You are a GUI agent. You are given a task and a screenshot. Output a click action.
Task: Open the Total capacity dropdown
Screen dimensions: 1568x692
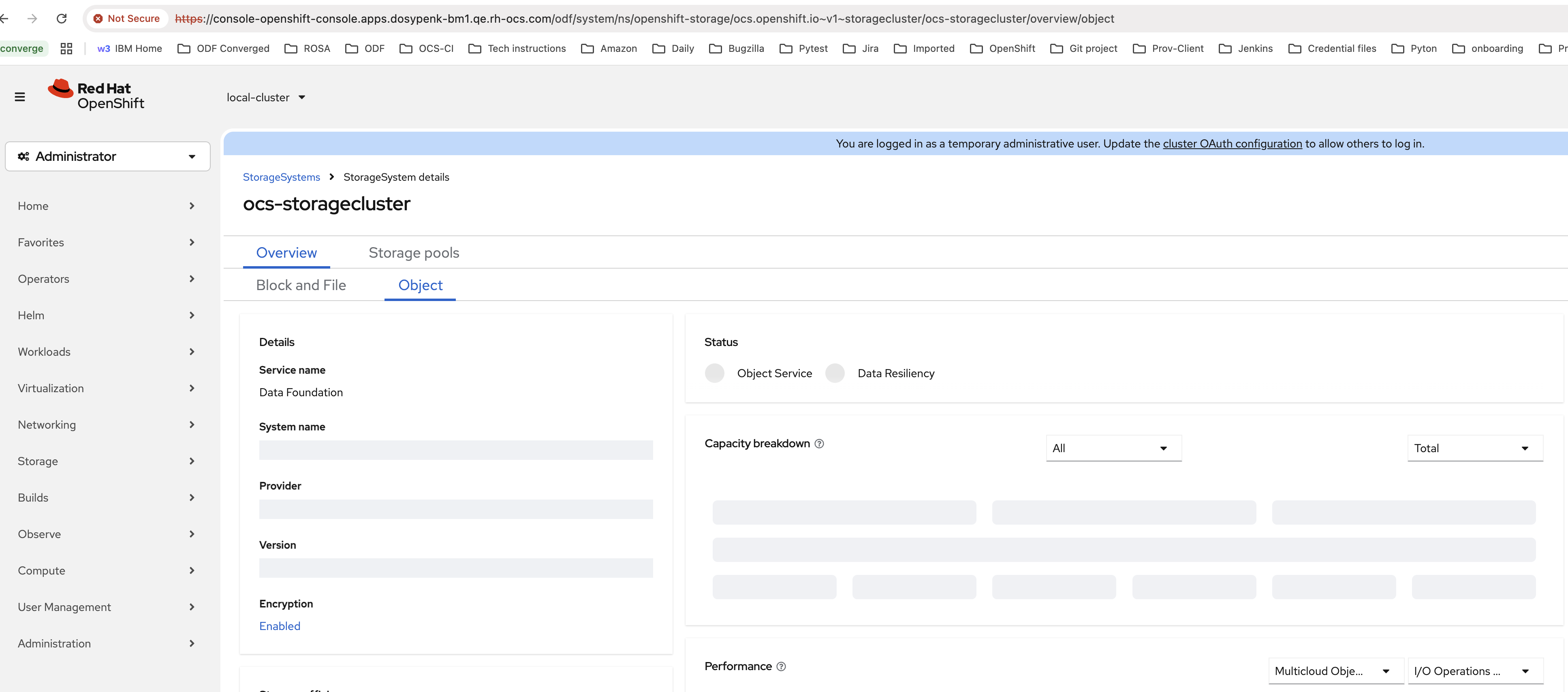click(x=1474, y=449)
